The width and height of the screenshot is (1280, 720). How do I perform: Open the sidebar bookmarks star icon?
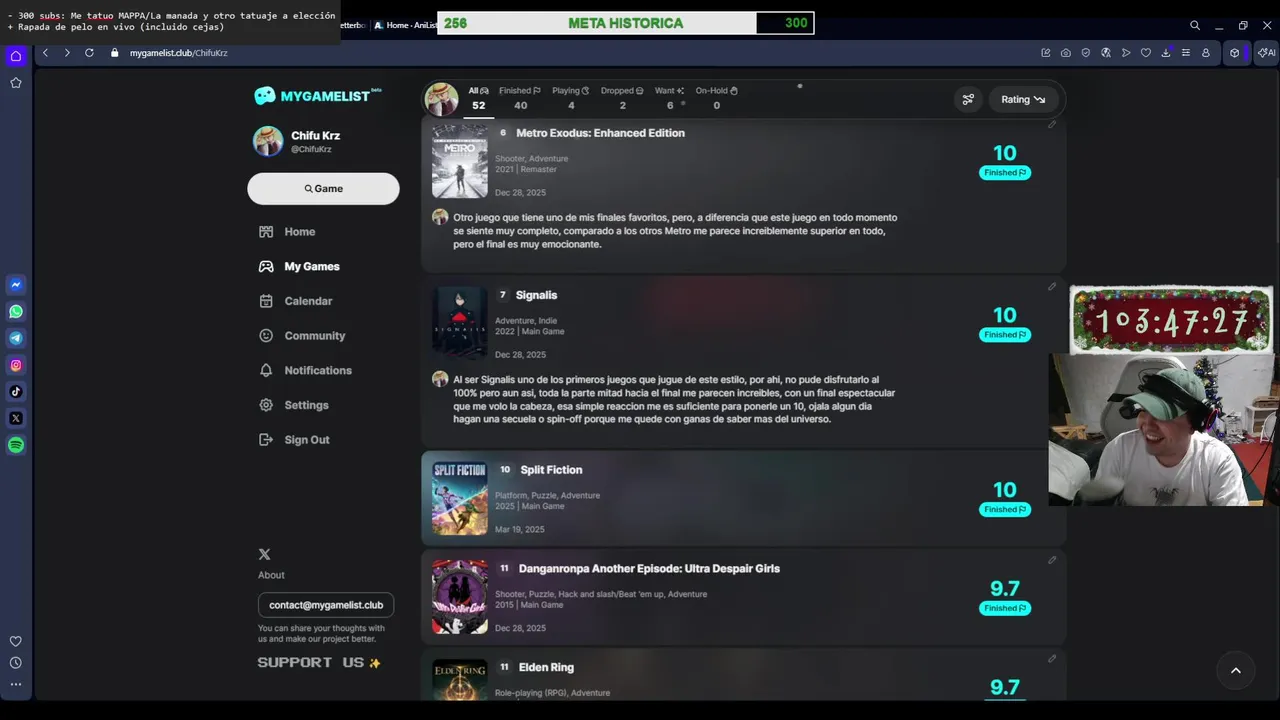(x=16, y=83)
